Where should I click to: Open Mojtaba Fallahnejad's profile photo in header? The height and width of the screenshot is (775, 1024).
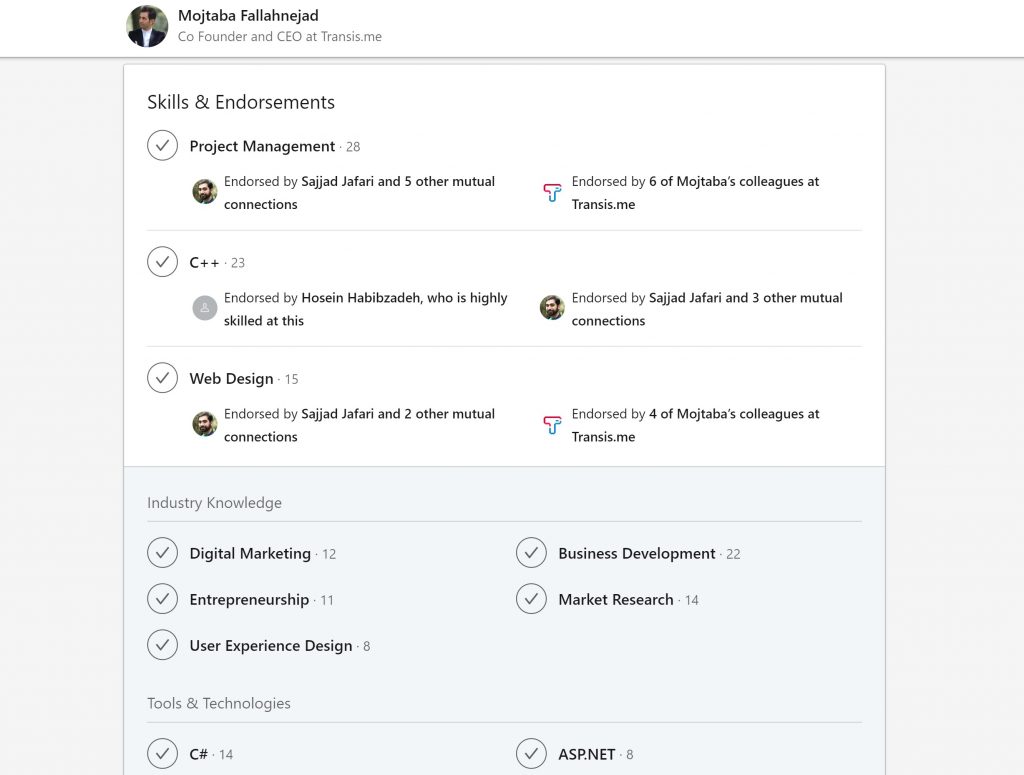(x=147, y=27)
